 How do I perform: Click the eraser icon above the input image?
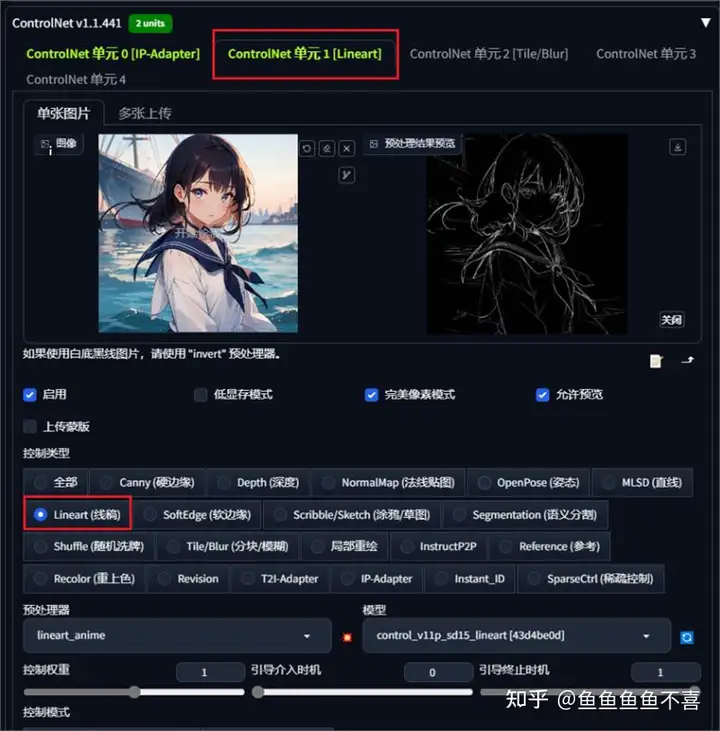tap(326, 149)
